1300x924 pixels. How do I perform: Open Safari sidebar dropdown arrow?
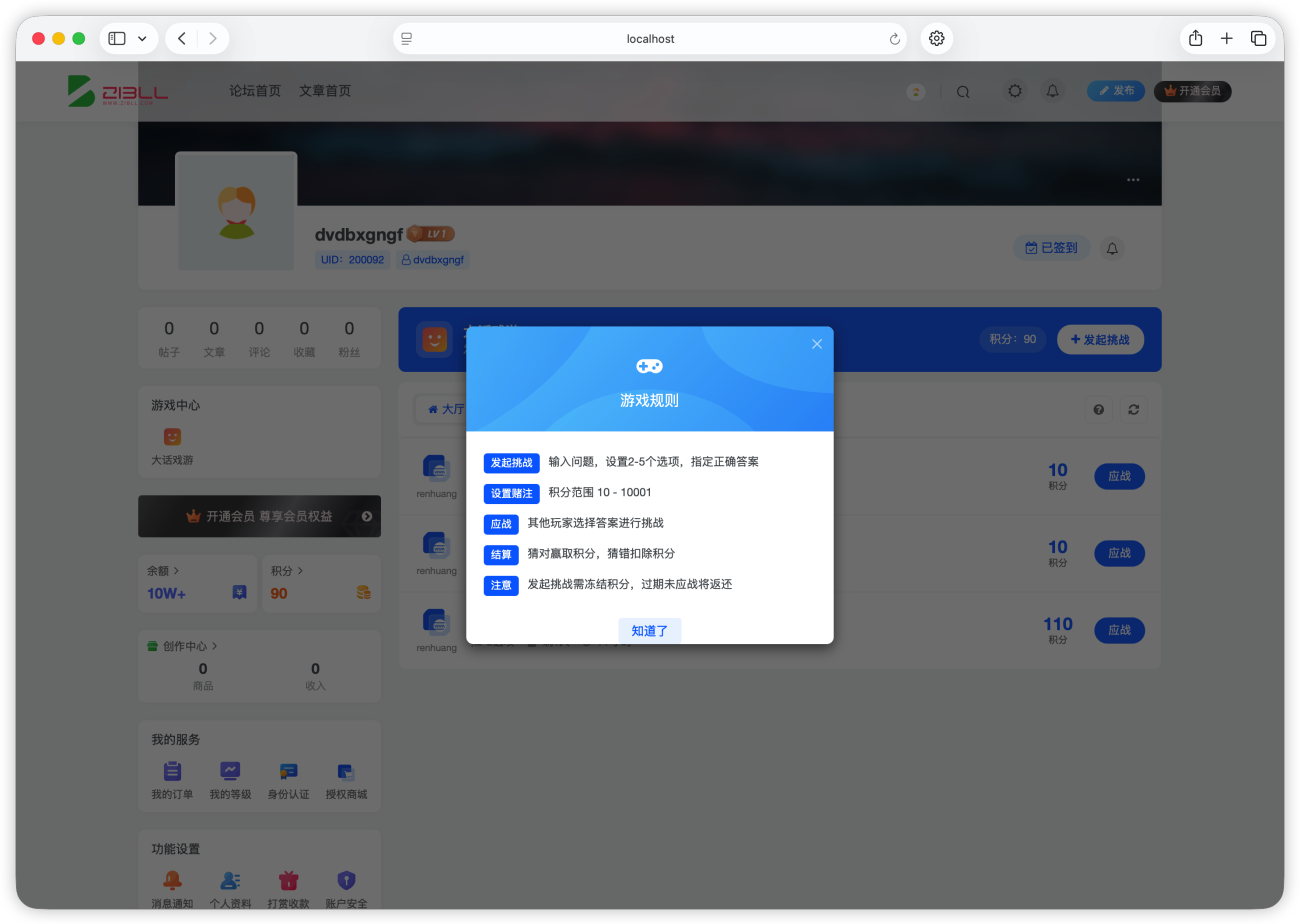point(142,39)
